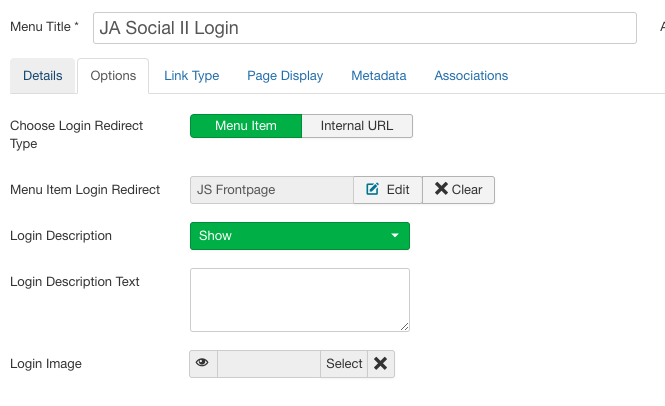665x406 pixels.
Task: Go to the Page Display tab
Action: pos(285,76)
